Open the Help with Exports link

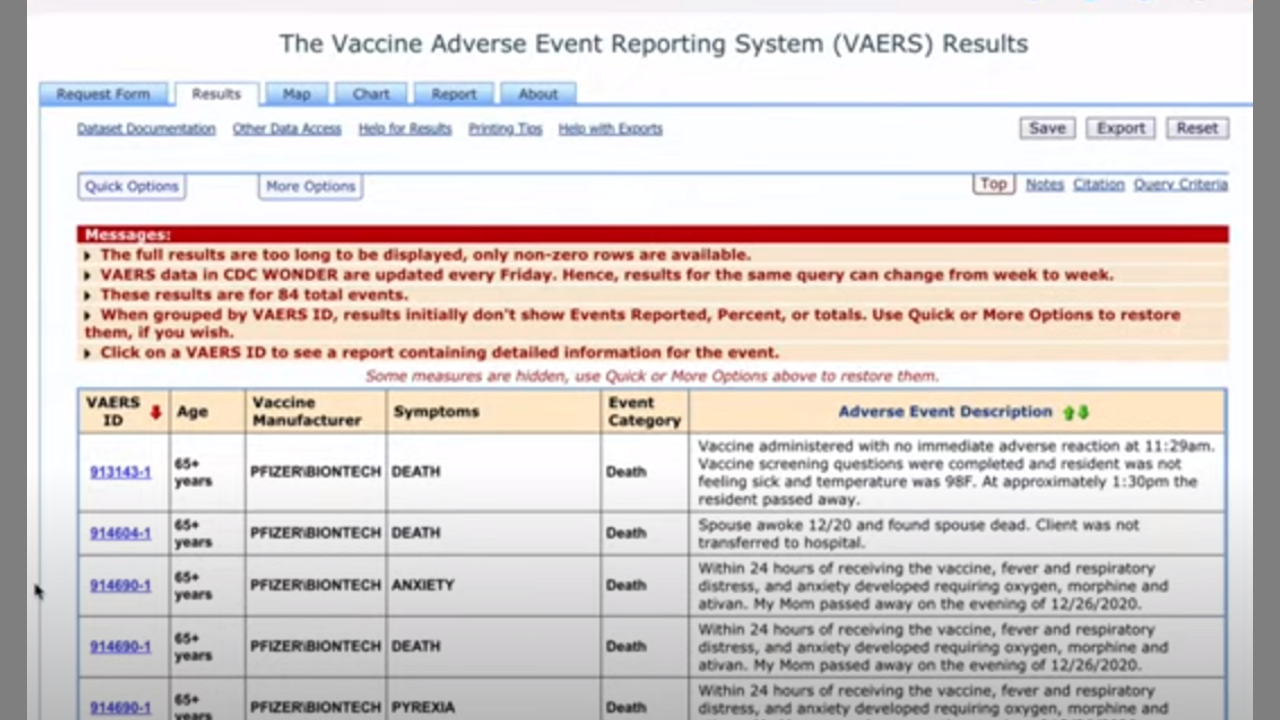pos(610,129)
